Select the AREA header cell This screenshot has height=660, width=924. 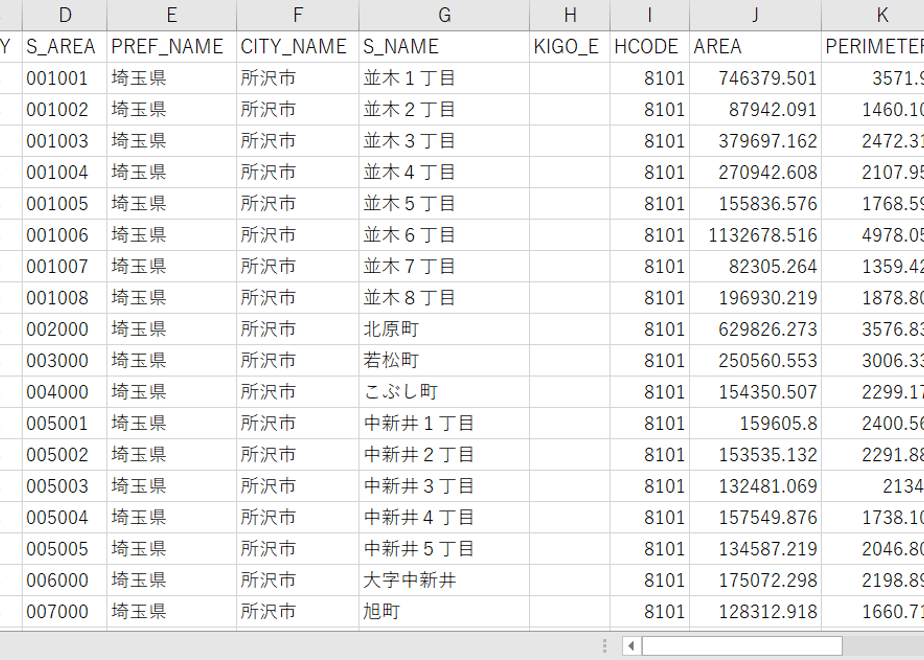(x=755, y=47)
